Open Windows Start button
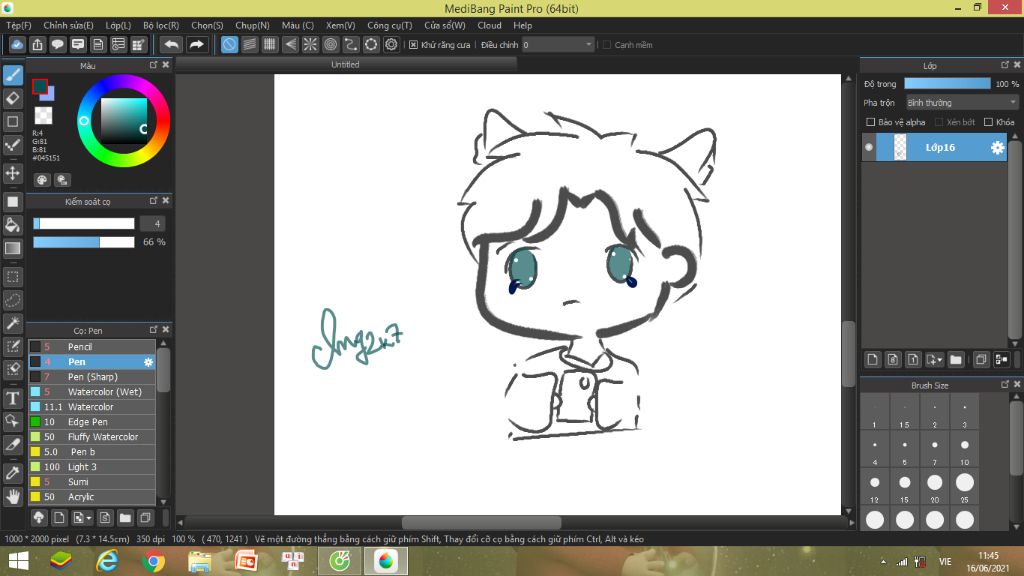Viewport: 1024px width, 576px height. (18, 561)
